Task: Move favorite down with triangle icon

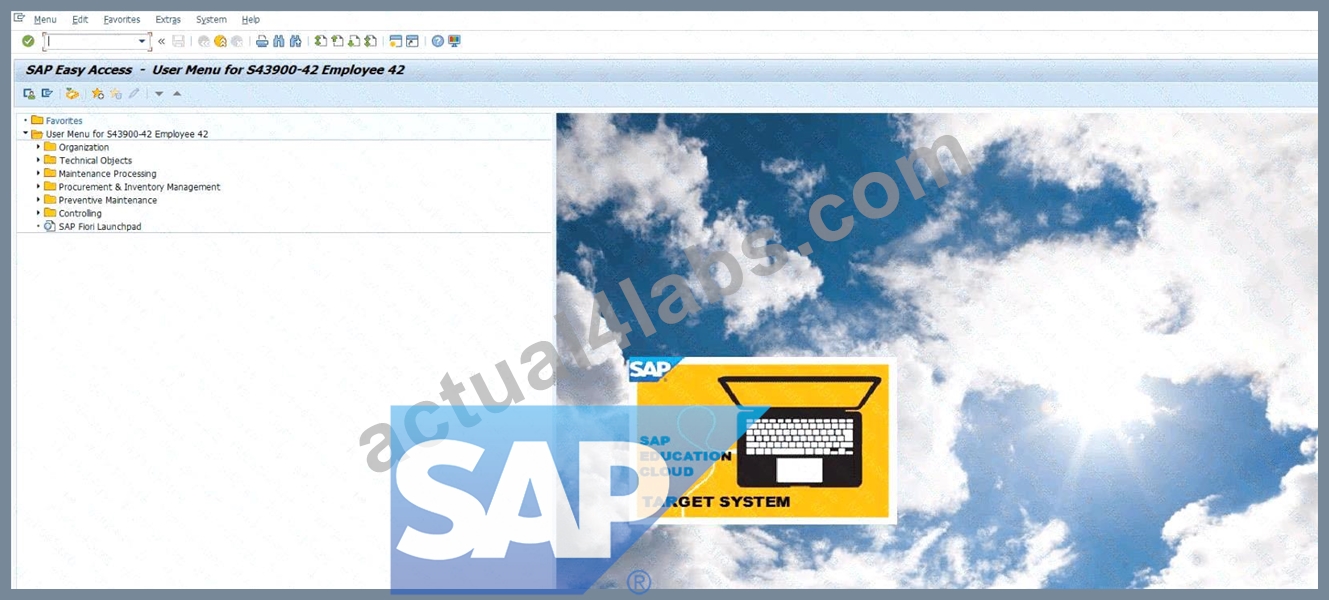Action: [159, 94]
